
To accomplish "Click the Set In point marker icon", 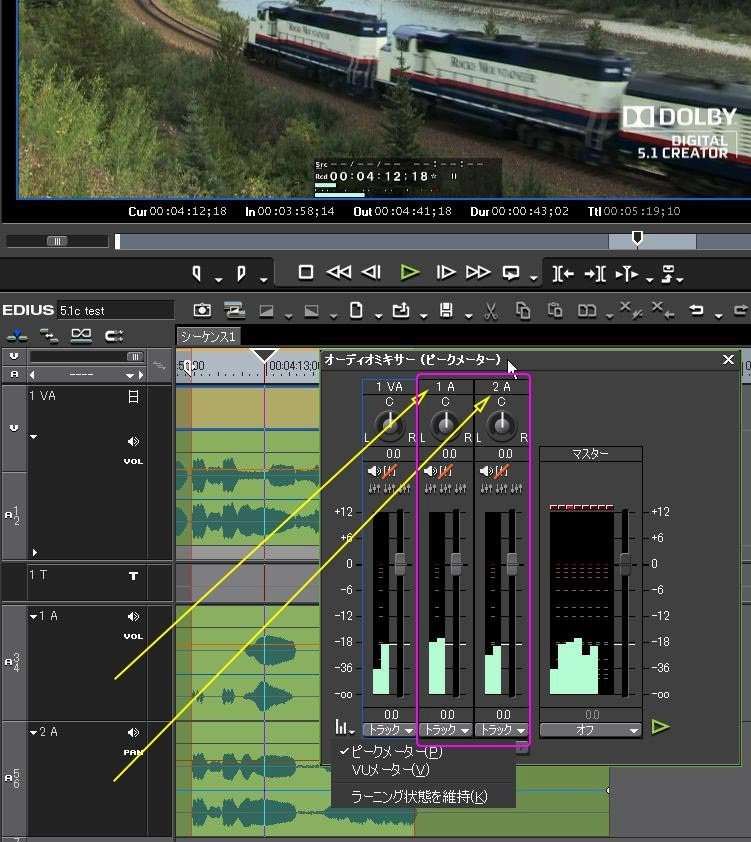I will click(x=197, y=273).
